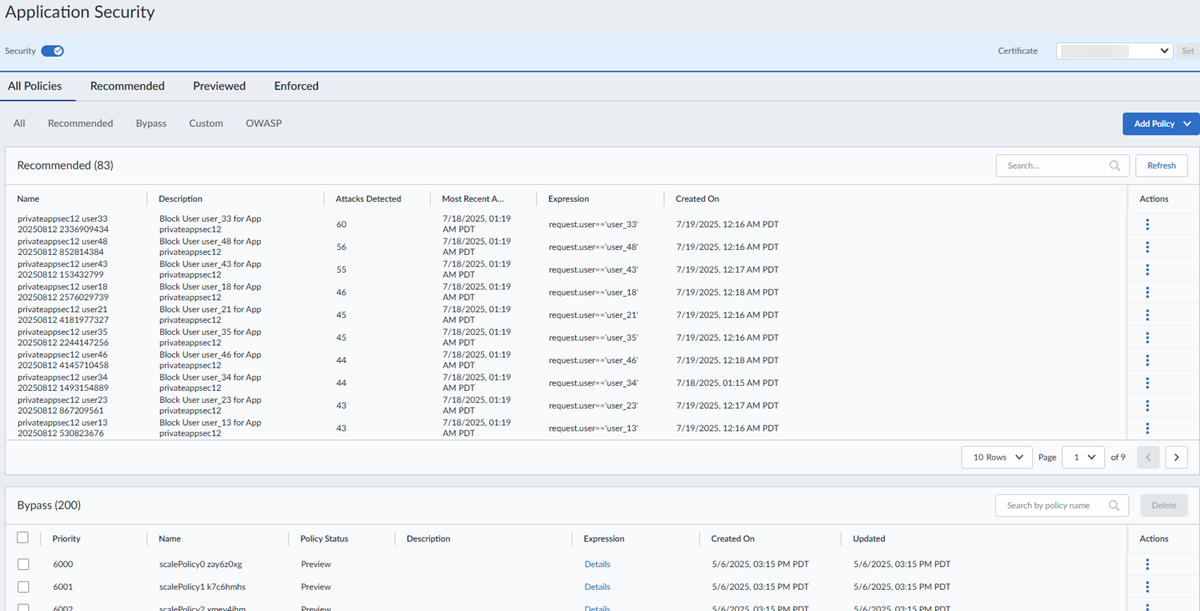This screenshot has width=1200, height=611.
Task: Toggle the Security switch off
Action: pos(52,51)
